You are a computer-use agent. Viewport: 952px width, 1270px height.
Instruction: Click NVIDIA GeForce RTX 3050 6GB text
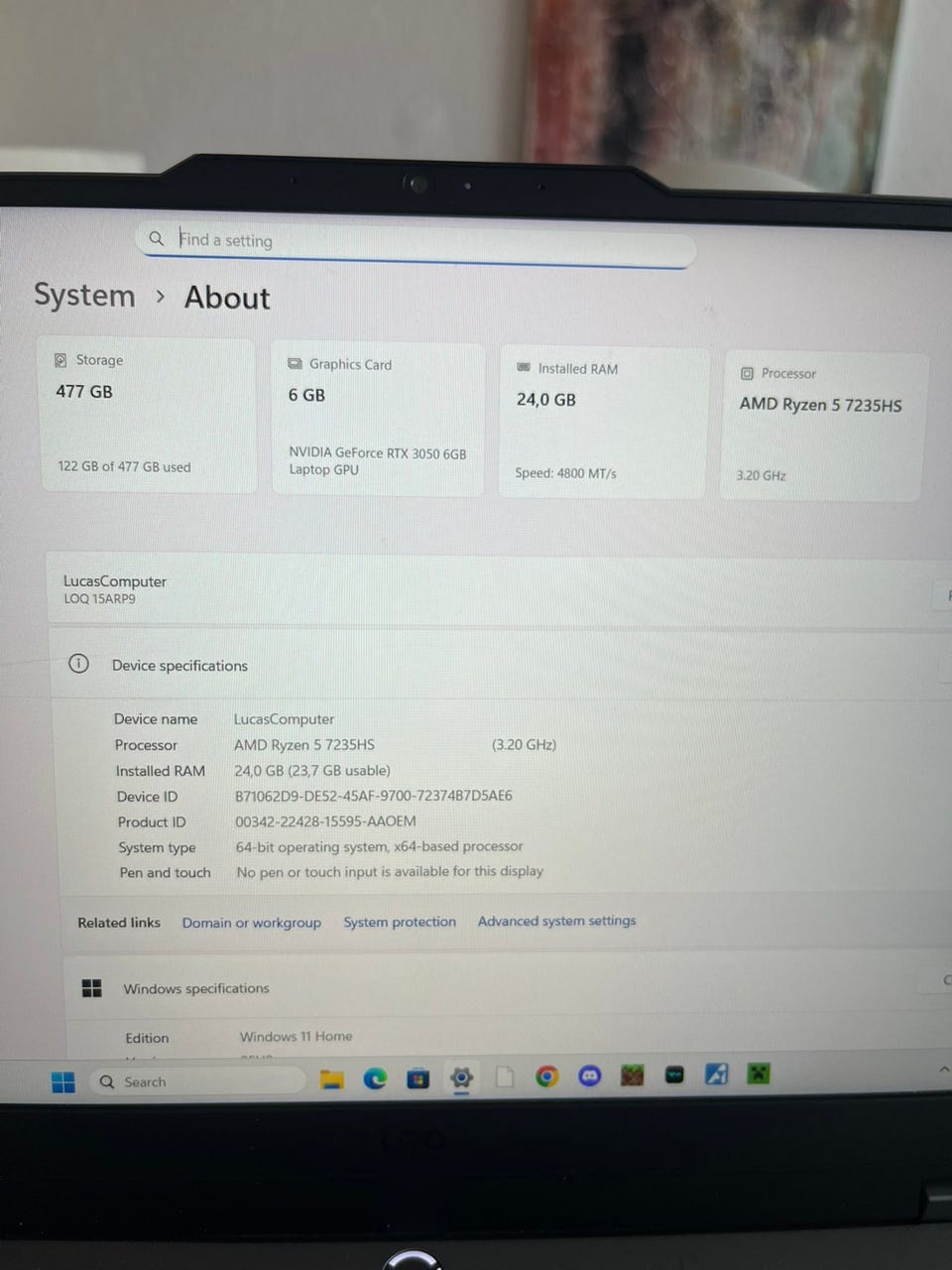pos(378,452)
